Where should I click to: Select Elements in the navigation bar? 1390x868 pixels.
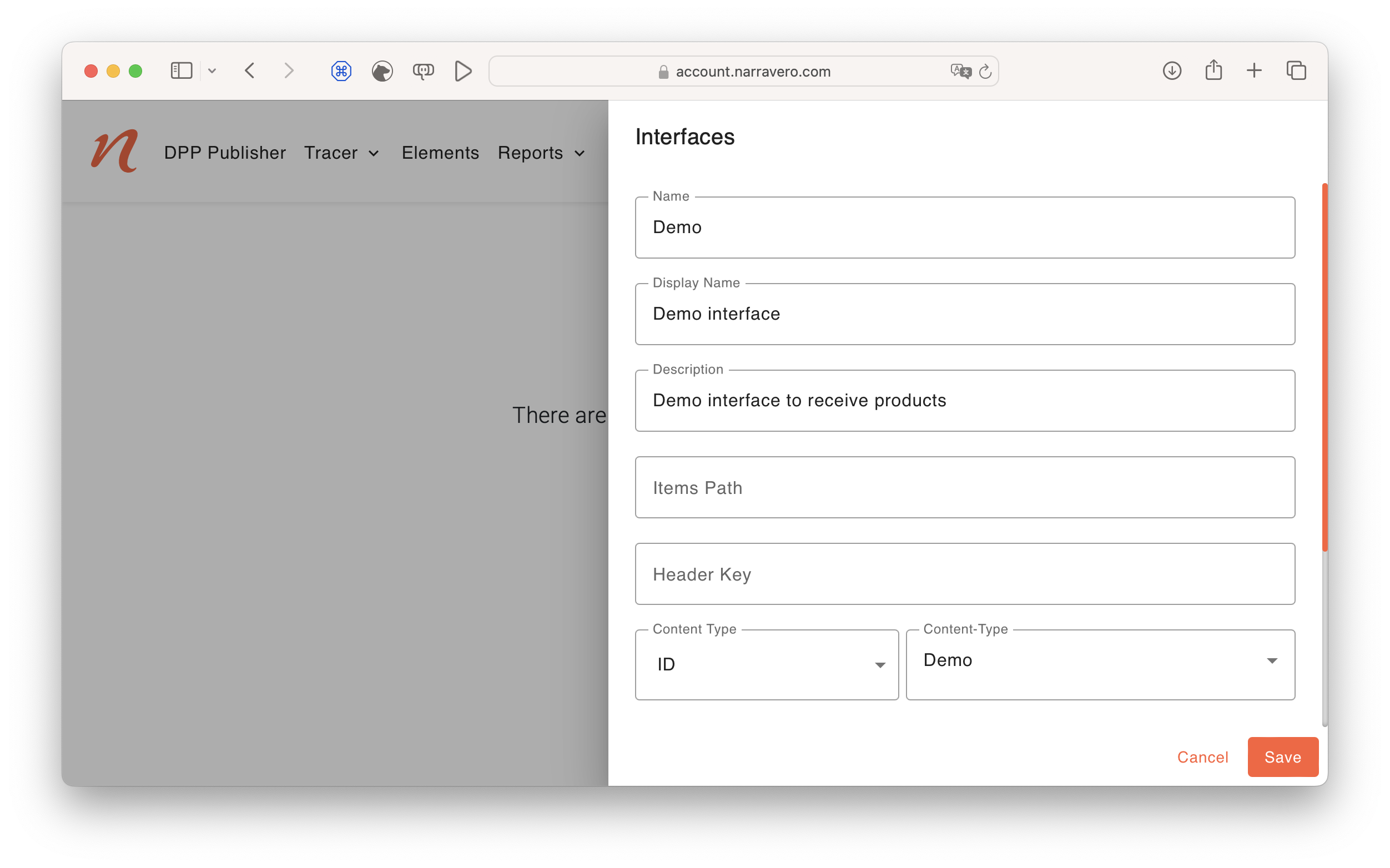pyautogui.click(x=440, y=153)
